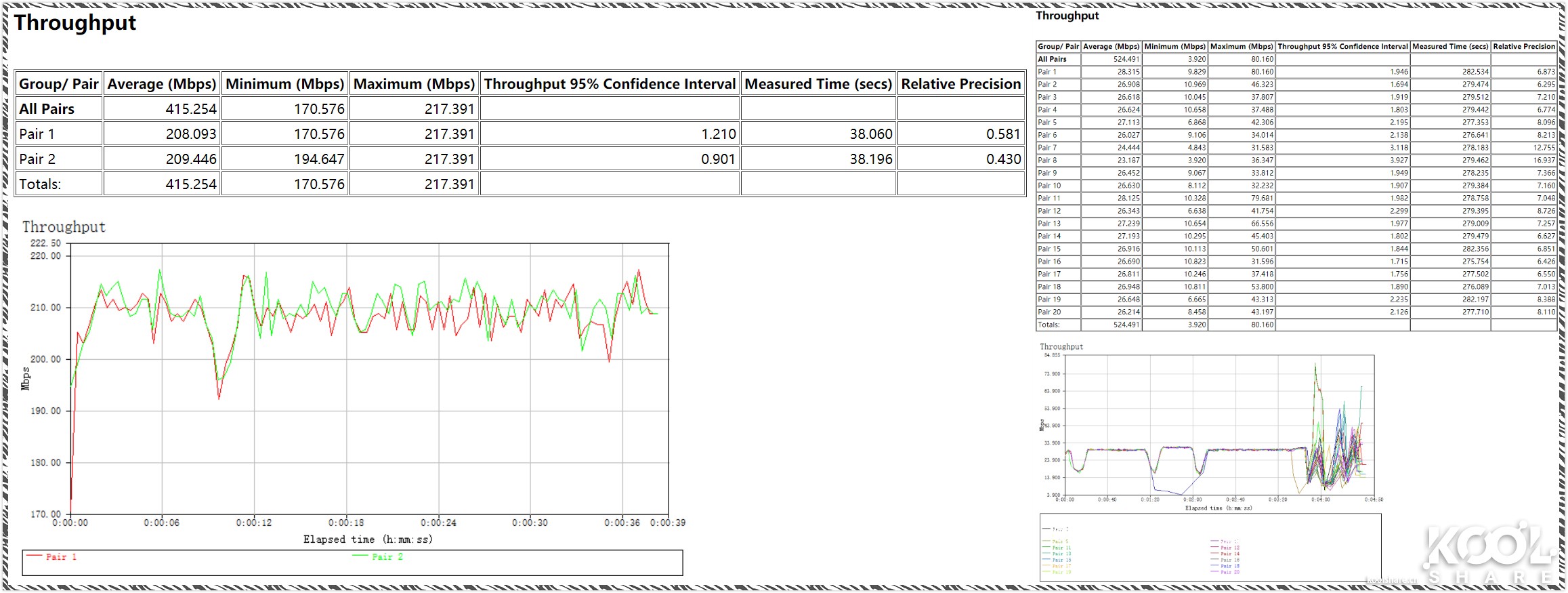Viewport: 1568px width, 593px height.
Task: Click the 0:00:18 time axis label
Action: (x=346, y=523)
